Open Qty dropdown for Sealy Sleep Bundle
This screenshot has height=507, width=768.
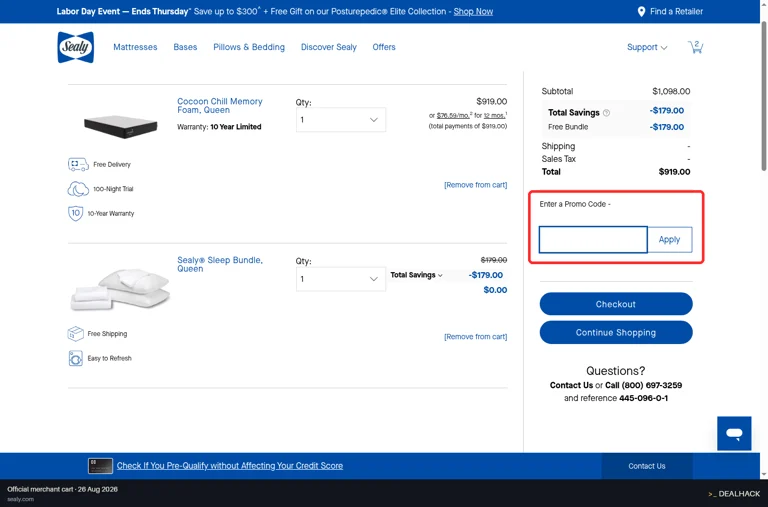tap(340, 279)
